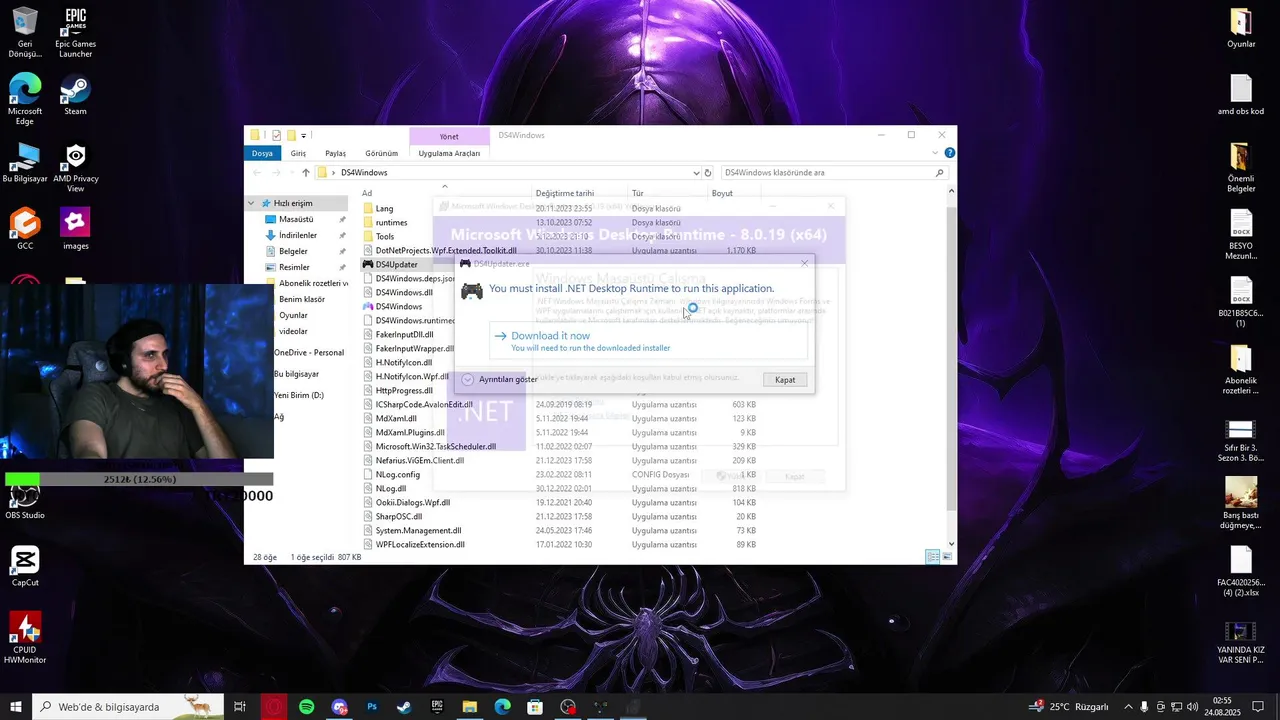Switch to the Paylaş ribbon tab
This screenshot has height=720, width=1280.
pos(335,153)
